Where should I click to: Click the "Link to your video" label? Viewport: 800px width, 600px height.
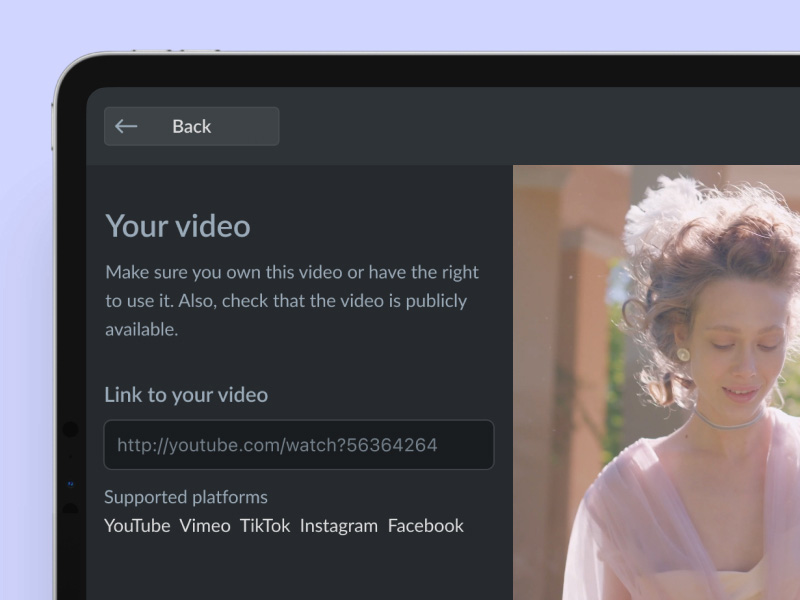[x=186, y=395]
